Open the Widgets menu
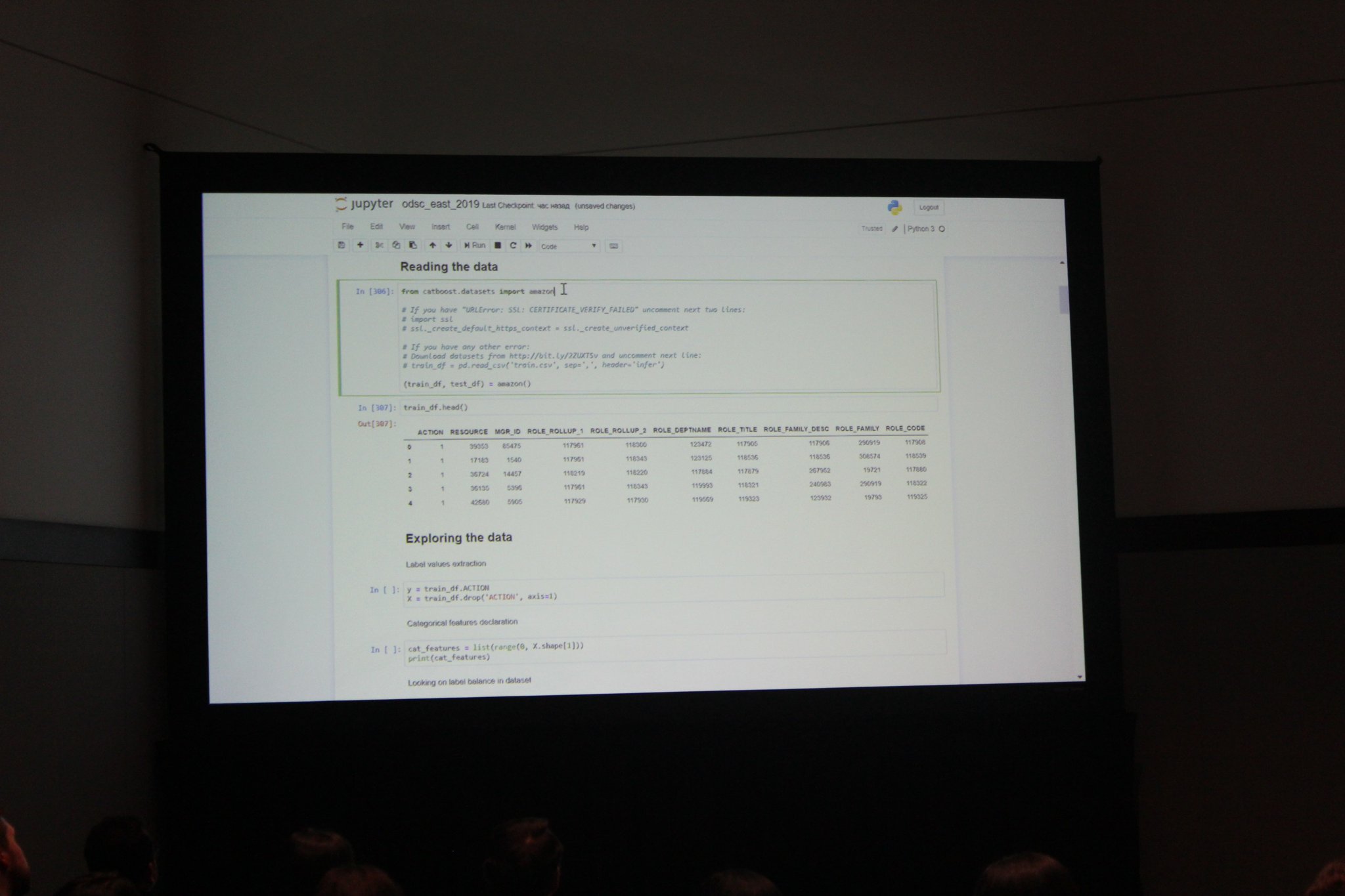 (544, 227)
